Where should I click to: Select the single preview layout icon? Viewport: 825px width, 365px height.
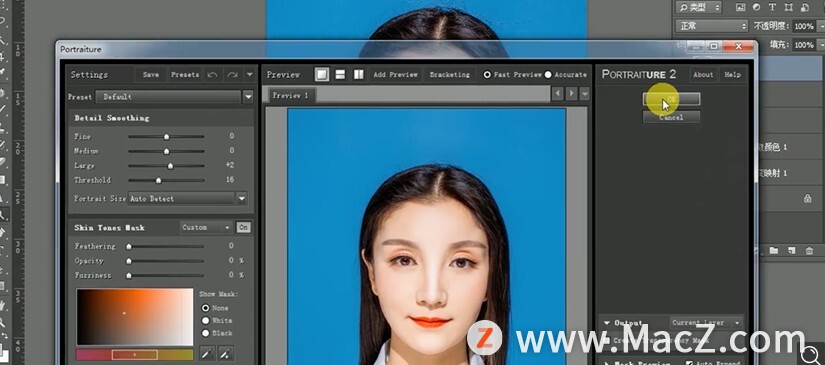tap(321, 75)
